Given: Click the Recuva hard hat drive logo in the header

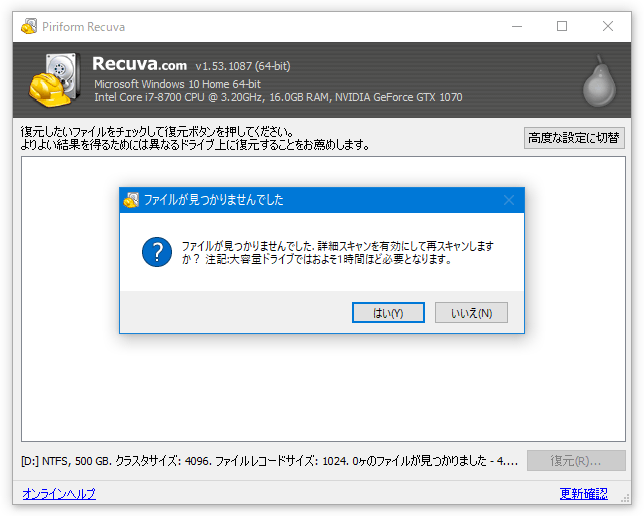Looking at the screenshot, I should [55, 80].
